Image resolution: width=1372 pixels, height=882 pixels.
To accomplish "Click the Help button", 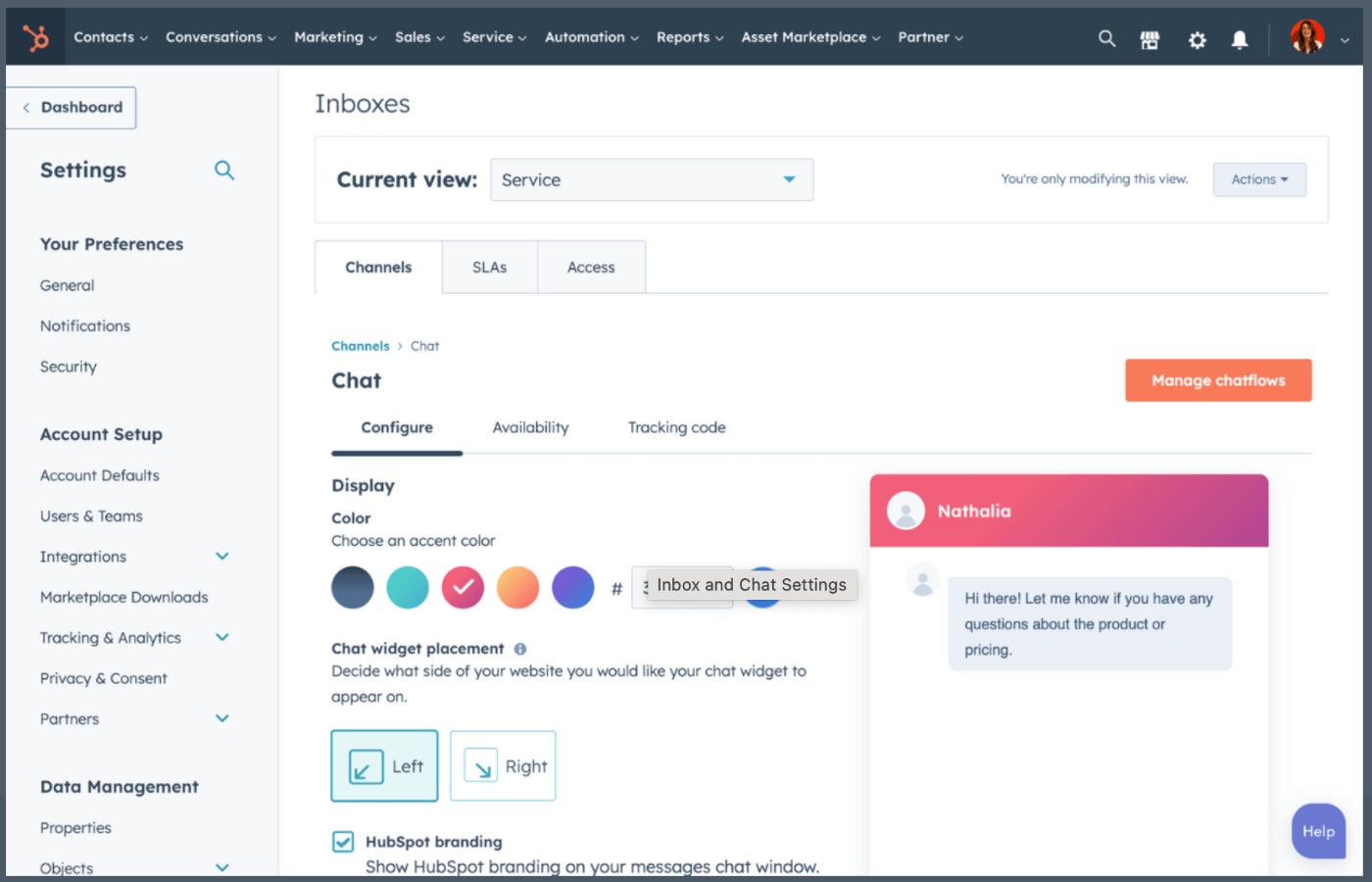I will coord(1318,831).
